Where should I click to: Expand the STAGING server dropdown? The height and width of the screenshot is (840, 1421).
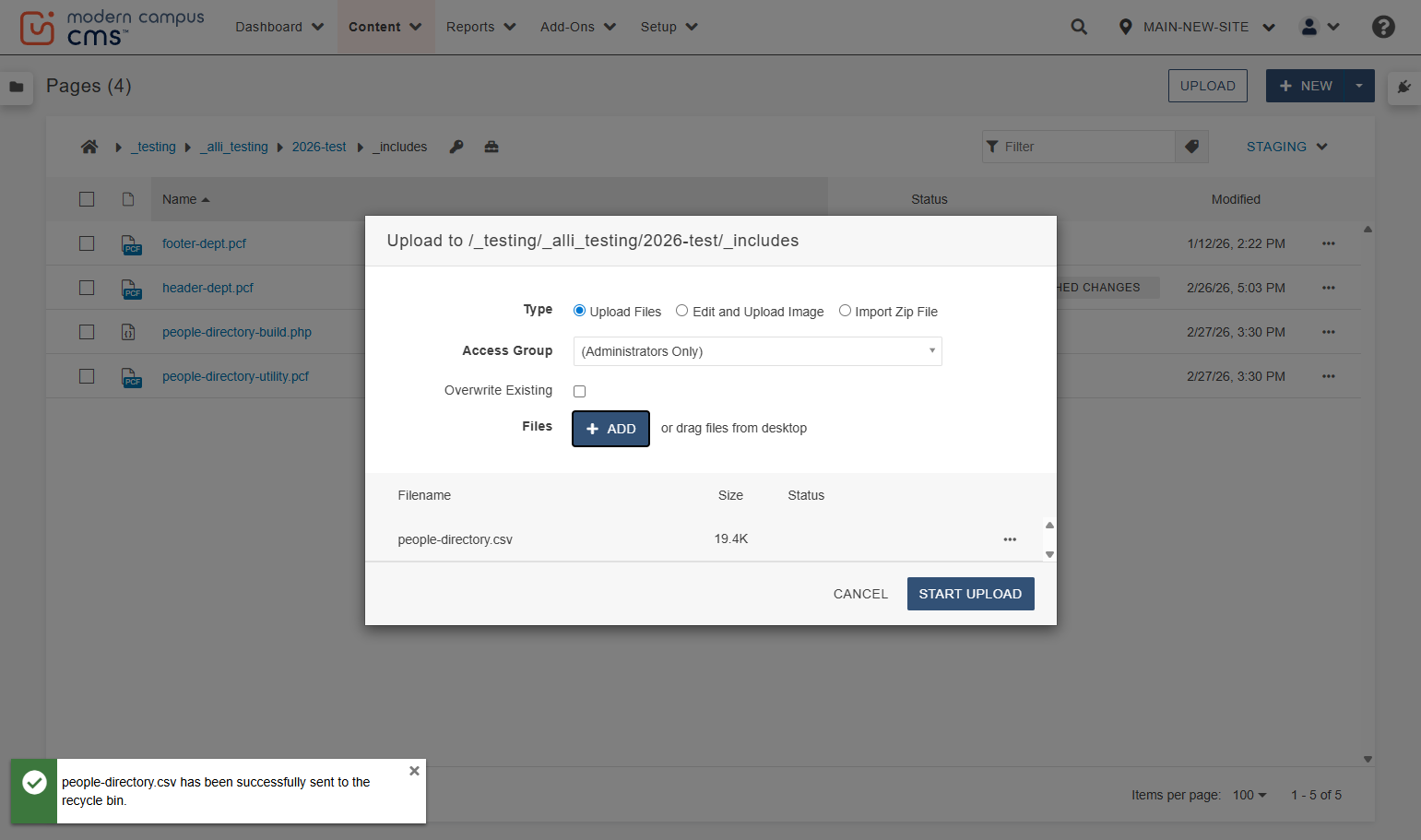click(x=1286, y=147)
